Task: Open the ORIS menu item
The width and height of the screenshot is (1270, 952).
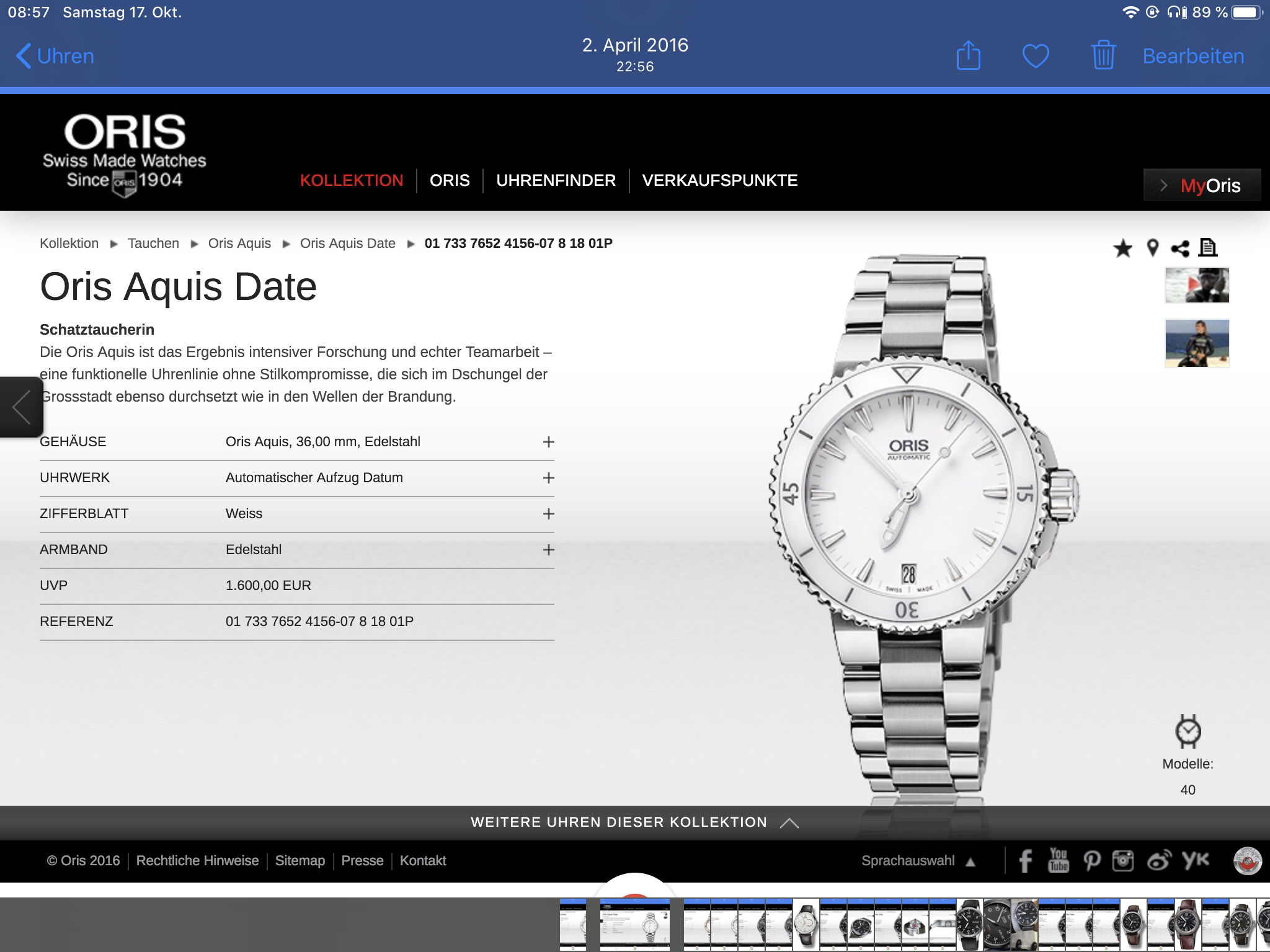Action: click(450, 180)
